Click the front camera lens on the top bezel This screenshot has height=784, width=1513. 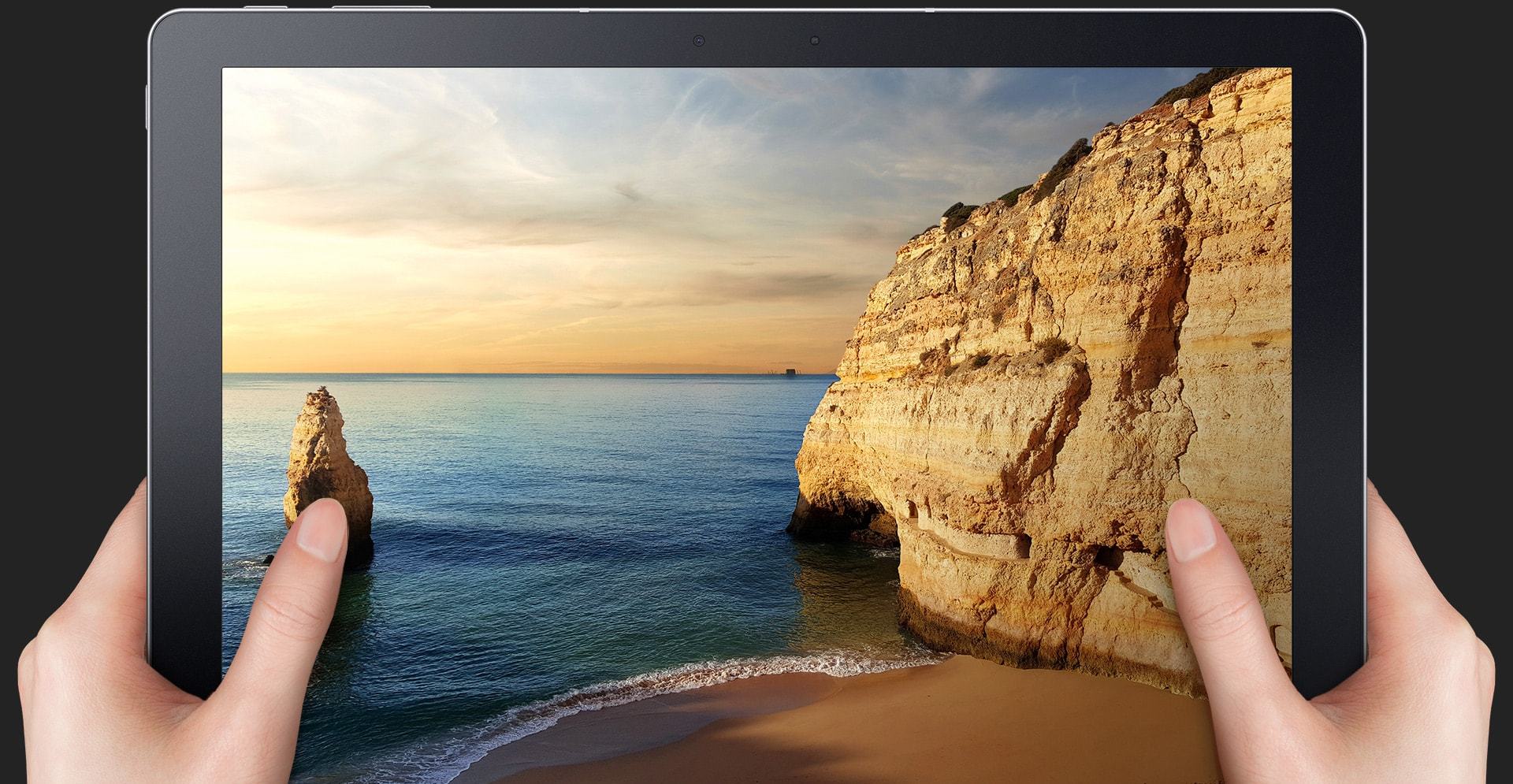pos(698,40)
